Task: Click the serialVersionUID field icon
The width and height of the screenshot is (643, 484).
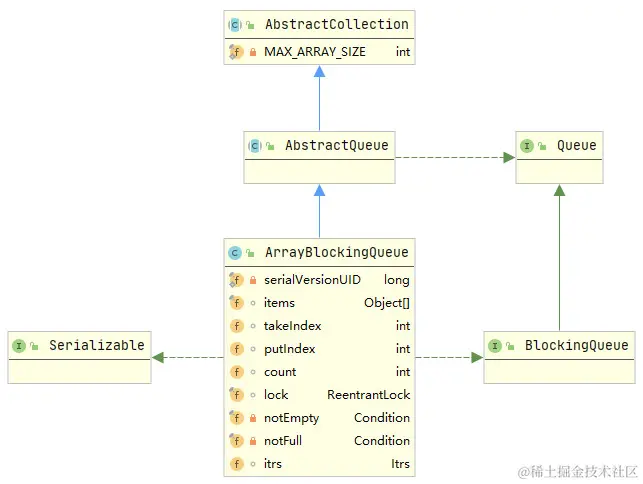Action: 236,280
